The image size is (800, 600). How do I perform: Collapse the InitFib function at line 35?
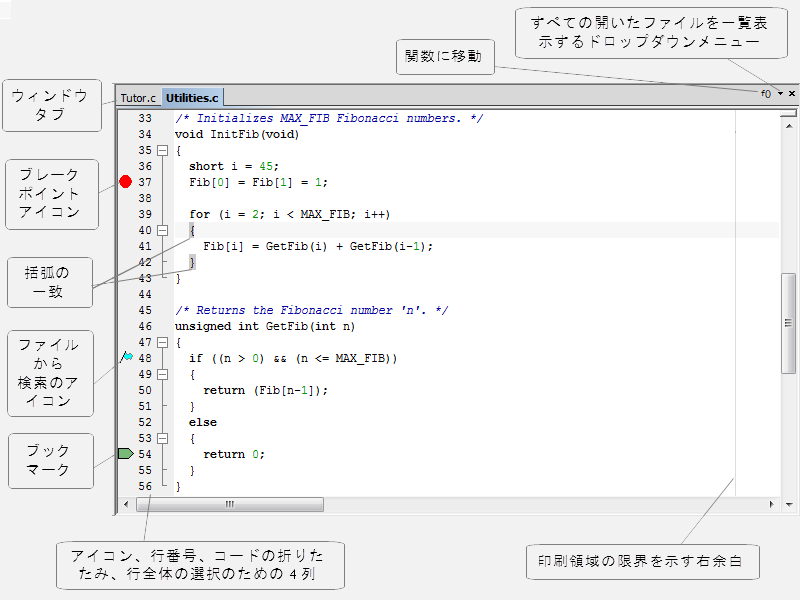click(x=161, y=150)
